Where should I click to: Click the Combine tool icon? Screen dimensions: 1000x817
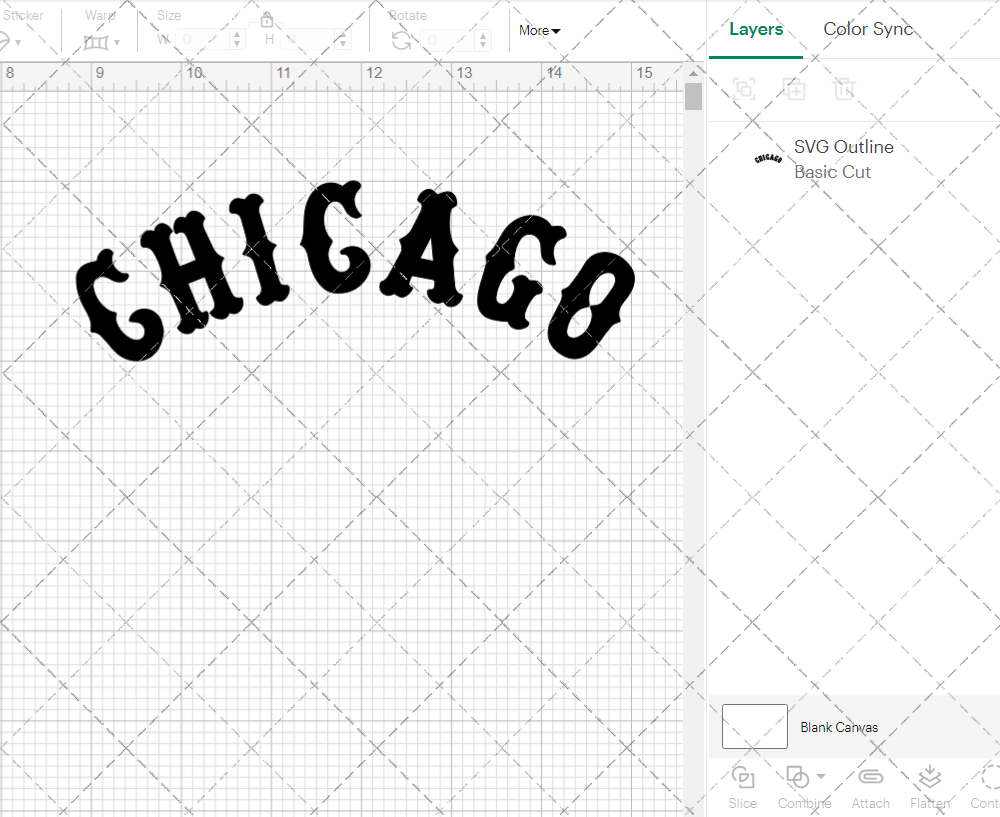[x=797, y=777]
